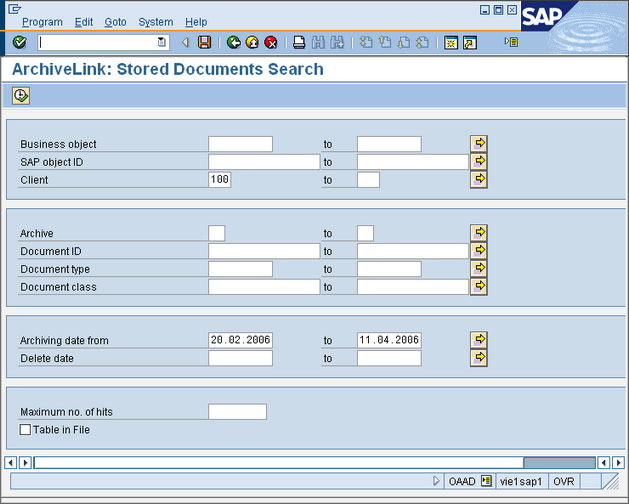Click the Help menu item

[x=196, y=22]
